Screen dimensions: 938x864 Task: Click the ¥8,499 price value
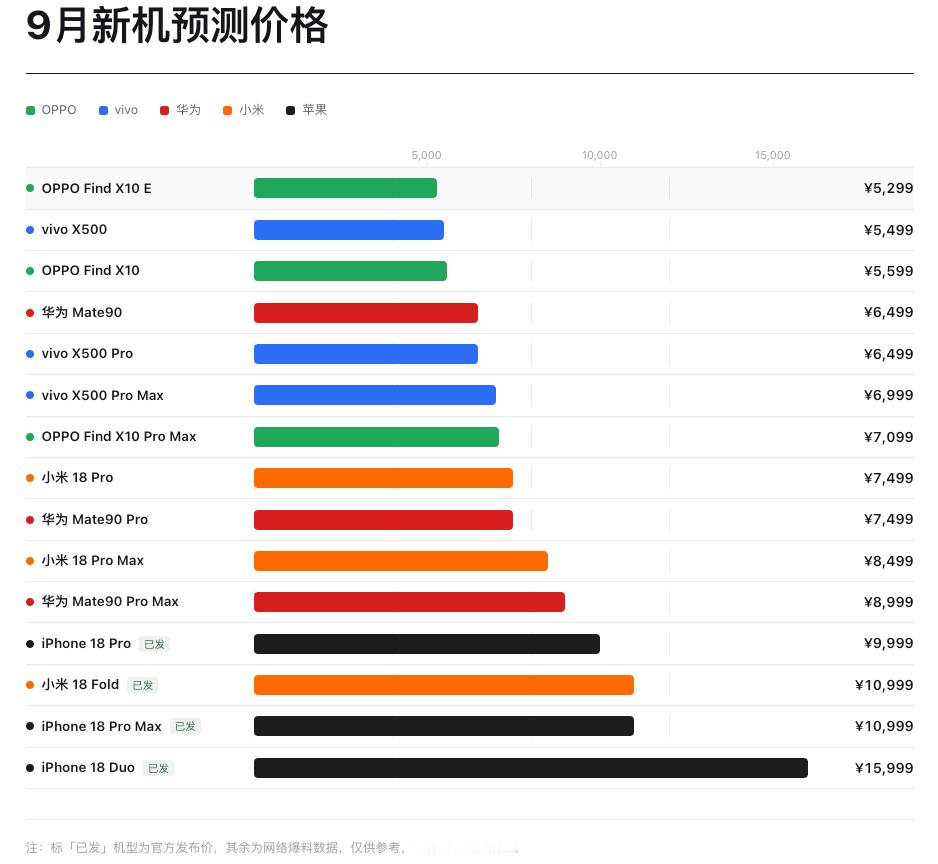tap(888, 561)
